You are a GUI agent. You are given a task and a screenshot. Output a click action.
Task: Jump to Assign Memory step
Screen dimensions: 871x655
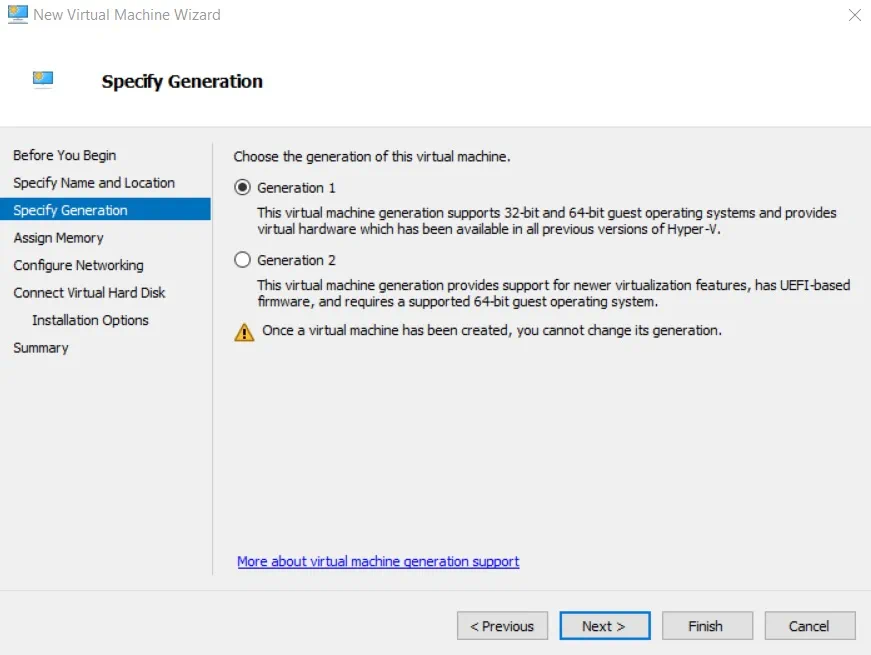[58, 238]
